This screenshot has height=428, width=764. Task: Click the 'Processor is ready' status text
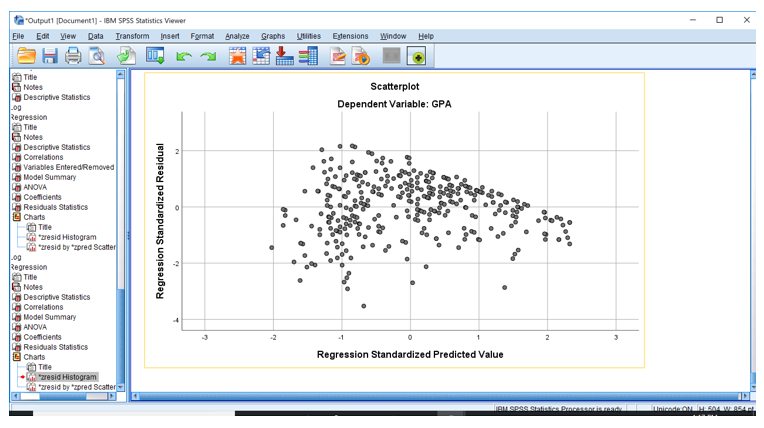coord(559,409)
